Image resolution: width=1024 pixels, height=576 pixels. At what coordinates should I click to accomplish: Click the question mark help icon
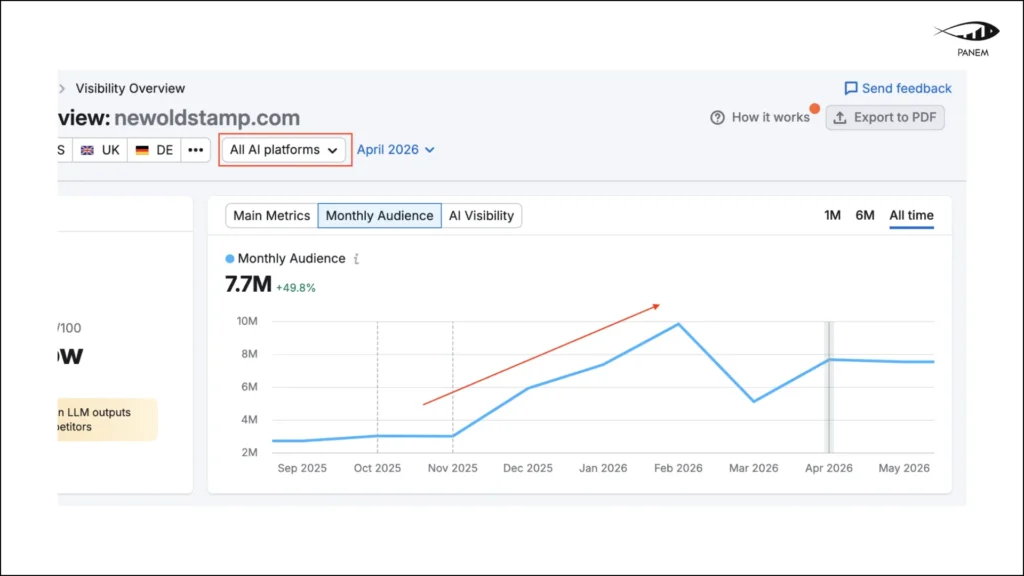717,118
